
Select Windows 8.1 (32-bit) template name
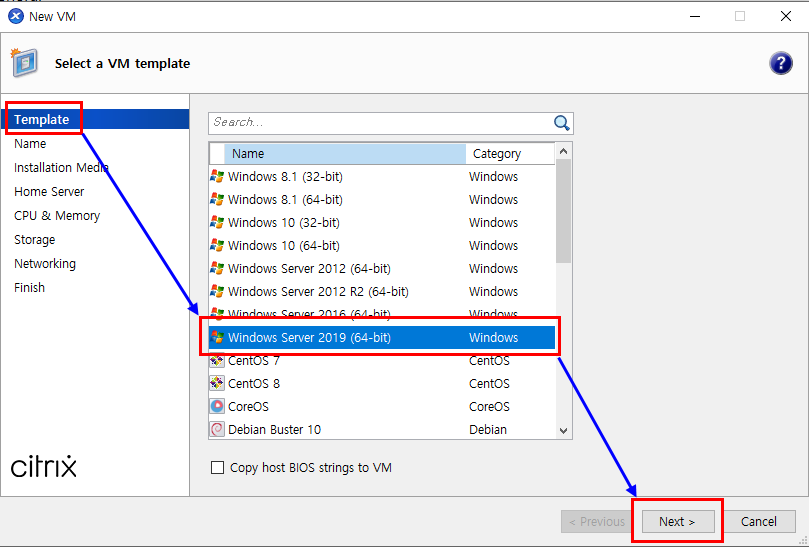coord(285,176)
